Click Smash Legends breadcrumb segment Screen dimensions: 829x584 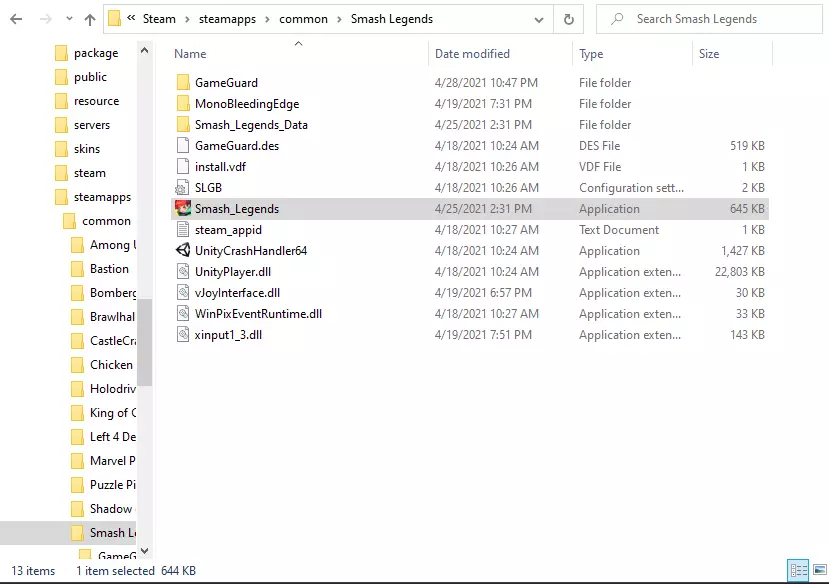pos(392,19)
